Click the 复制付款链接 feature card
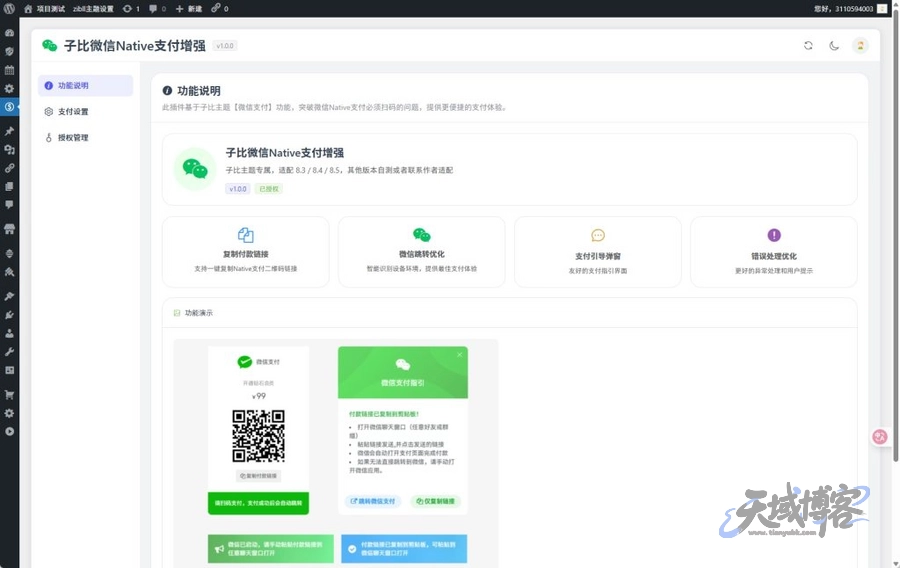900x568 pixels. pyautogui.click(x=246, y=252)
